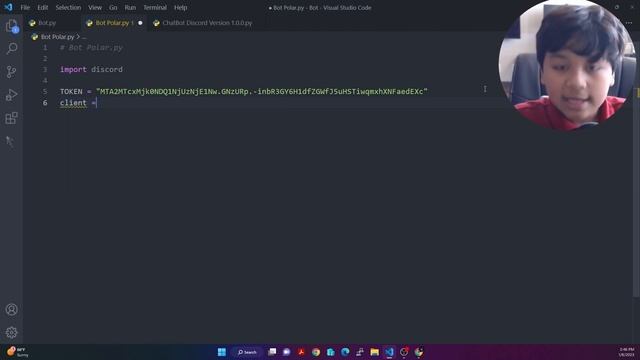
Task: Expand the breadcrumb ellipsis after Bot Polar.py
Action: coord(84,37)
